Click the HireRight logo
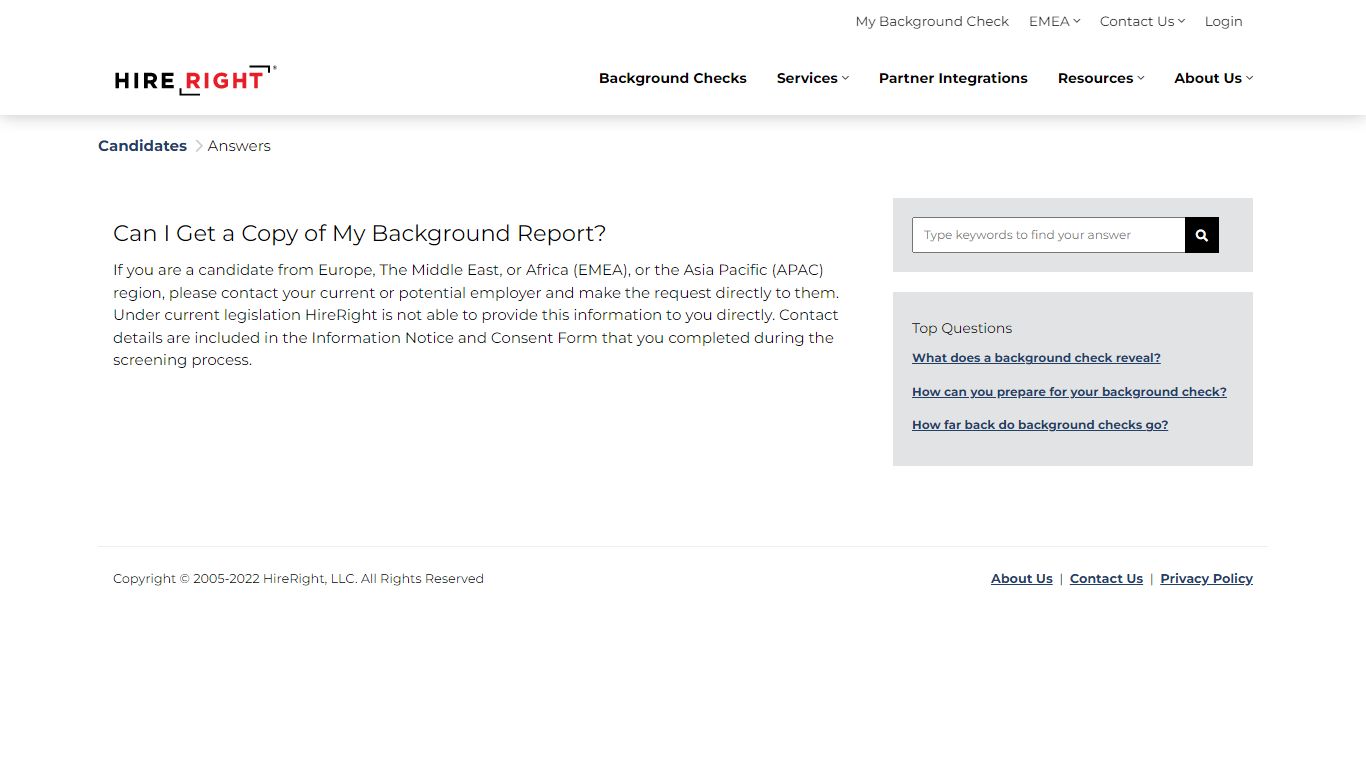The image size is (1366, 768). tap(195, 80)
